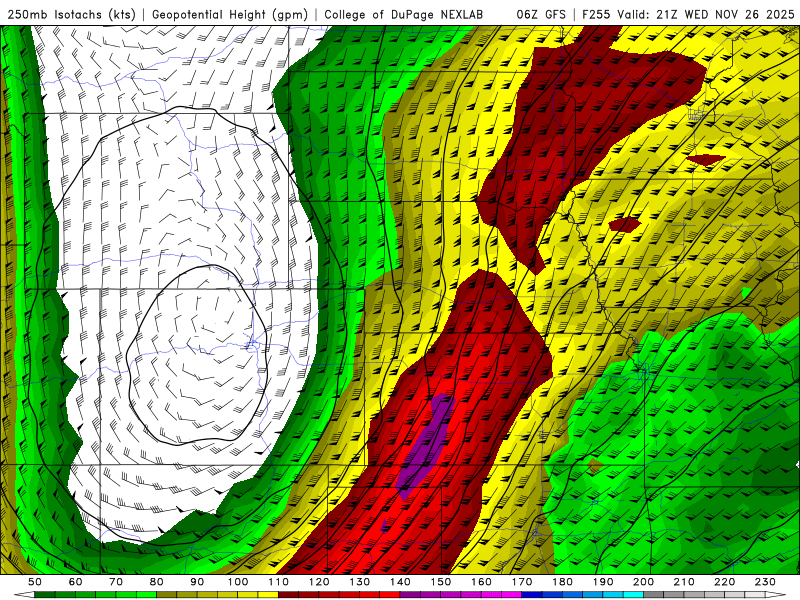Image resolution: width=800 pixels, height=600 pixels.
Task: Click the 'Valid: 21Z WED NOV 26 2025' text
Action: 706,14
